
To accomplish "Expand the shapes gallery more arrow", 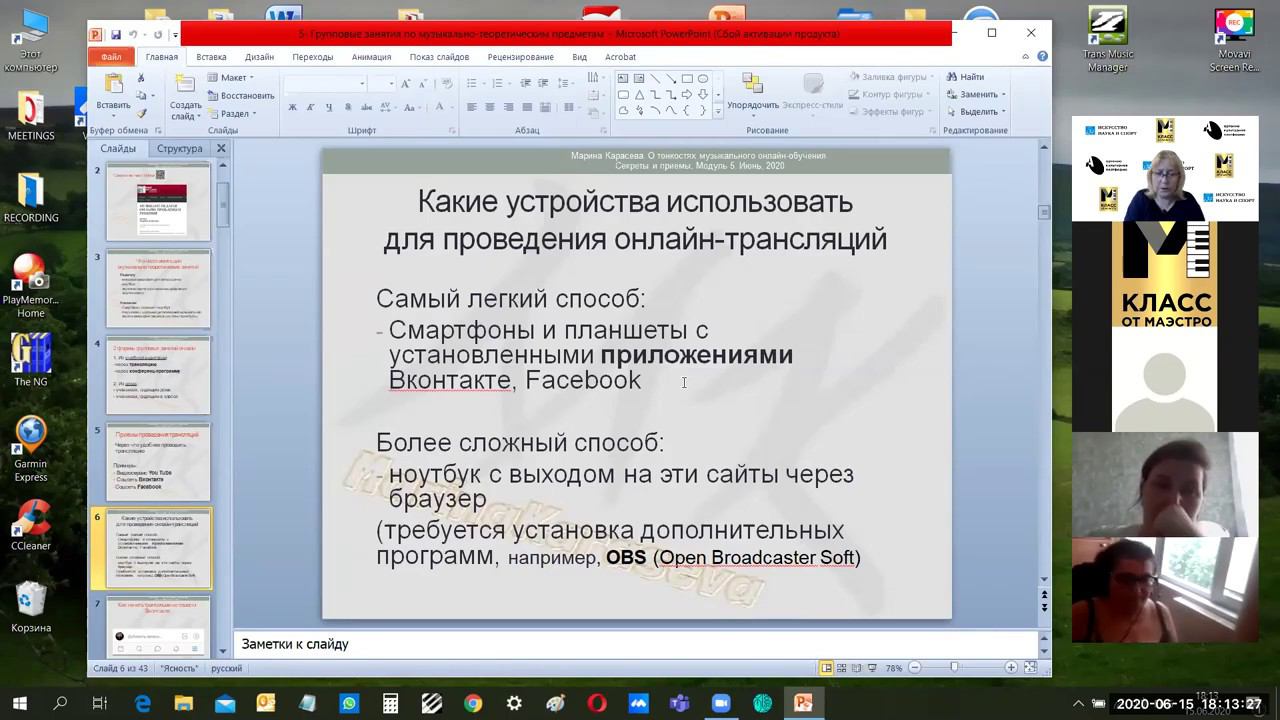I will [718, 112].
